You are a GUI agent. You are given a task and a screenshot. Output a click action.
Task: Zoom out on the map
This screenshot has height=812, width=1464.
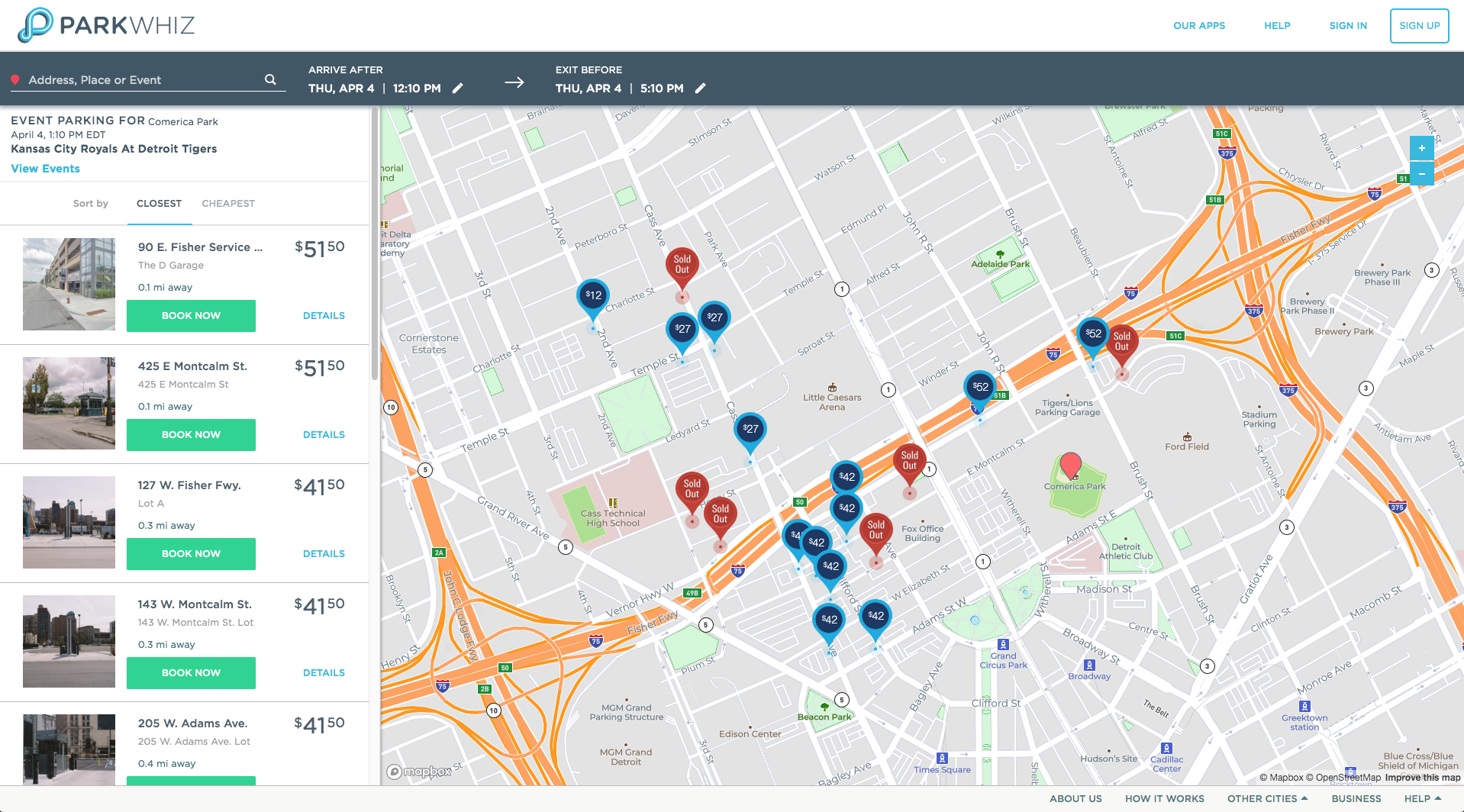tap(1421, 174)
